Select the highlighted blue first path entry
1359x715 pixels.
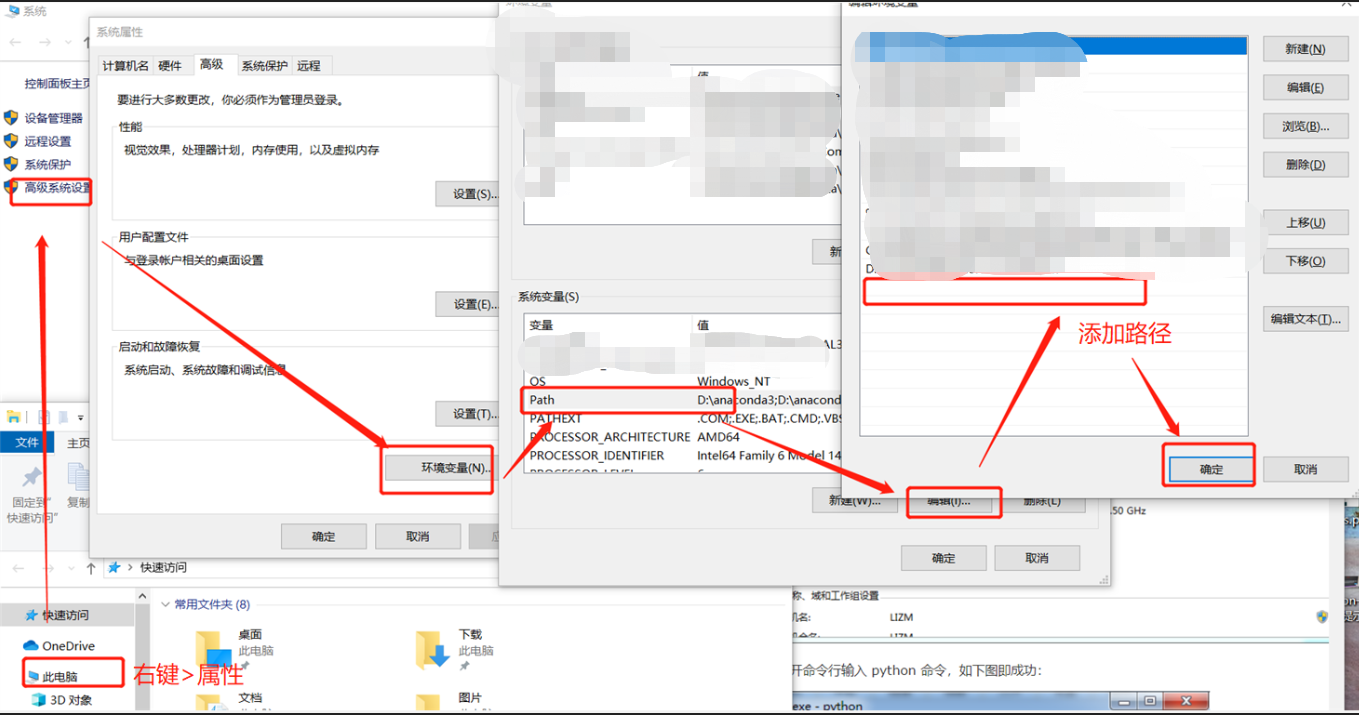tap(1054, 45)
